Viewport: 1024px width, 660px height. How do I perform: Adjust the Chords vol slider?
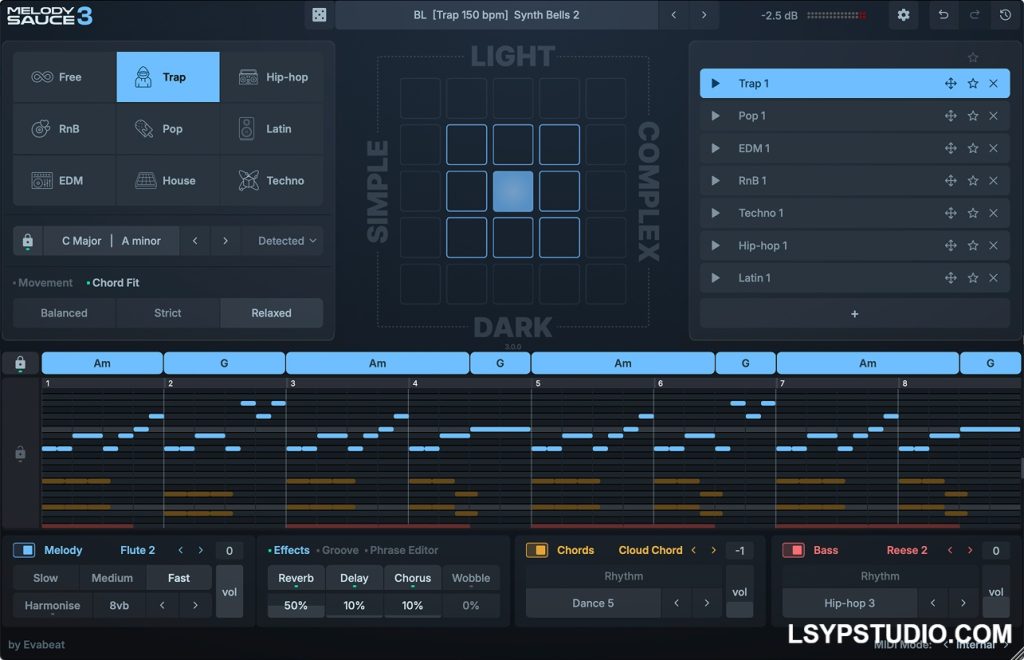click(x=739, y=591)
